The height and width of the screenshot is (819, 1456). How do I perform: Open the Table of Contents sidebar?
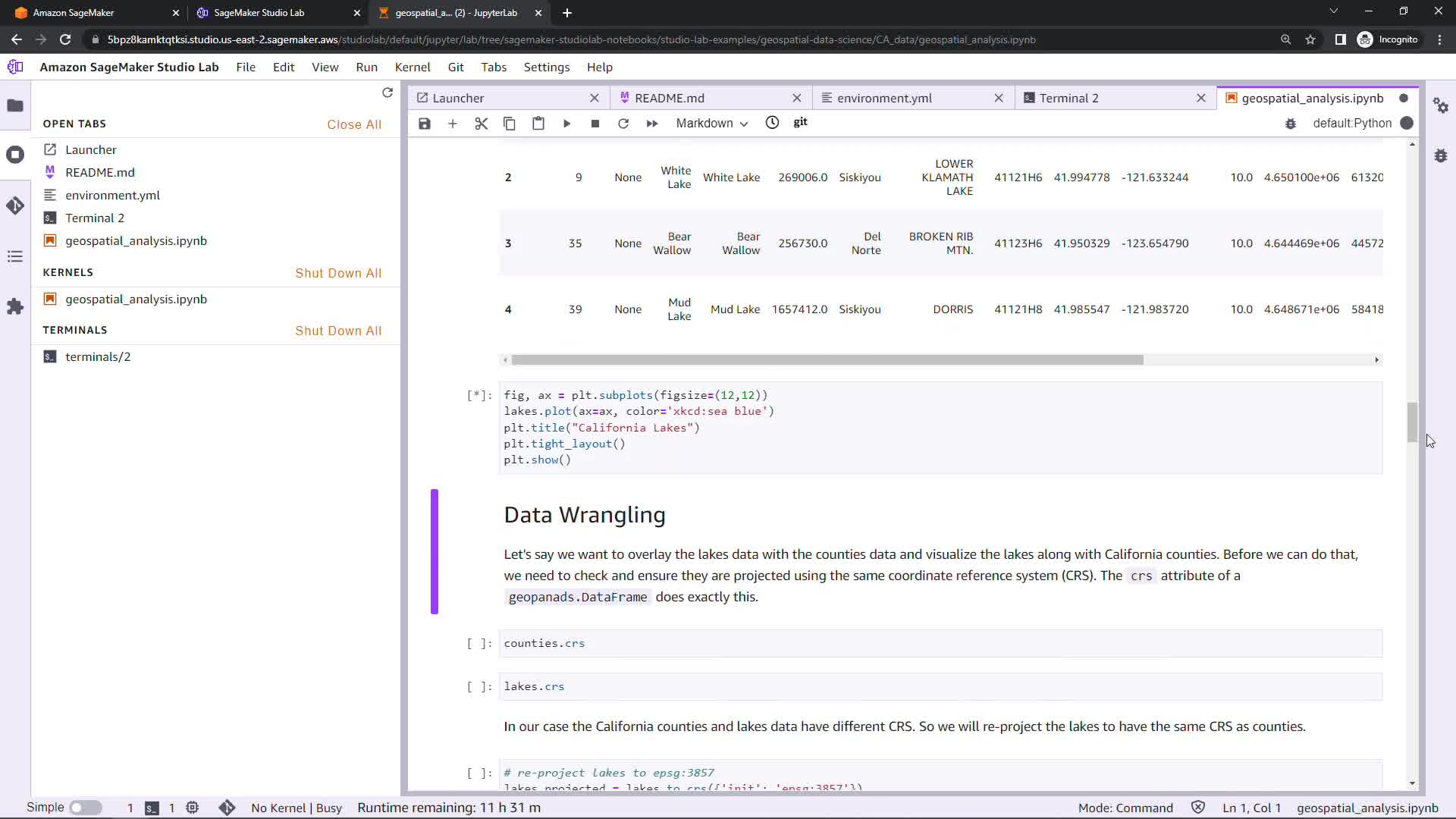click(x=15, y=256)
